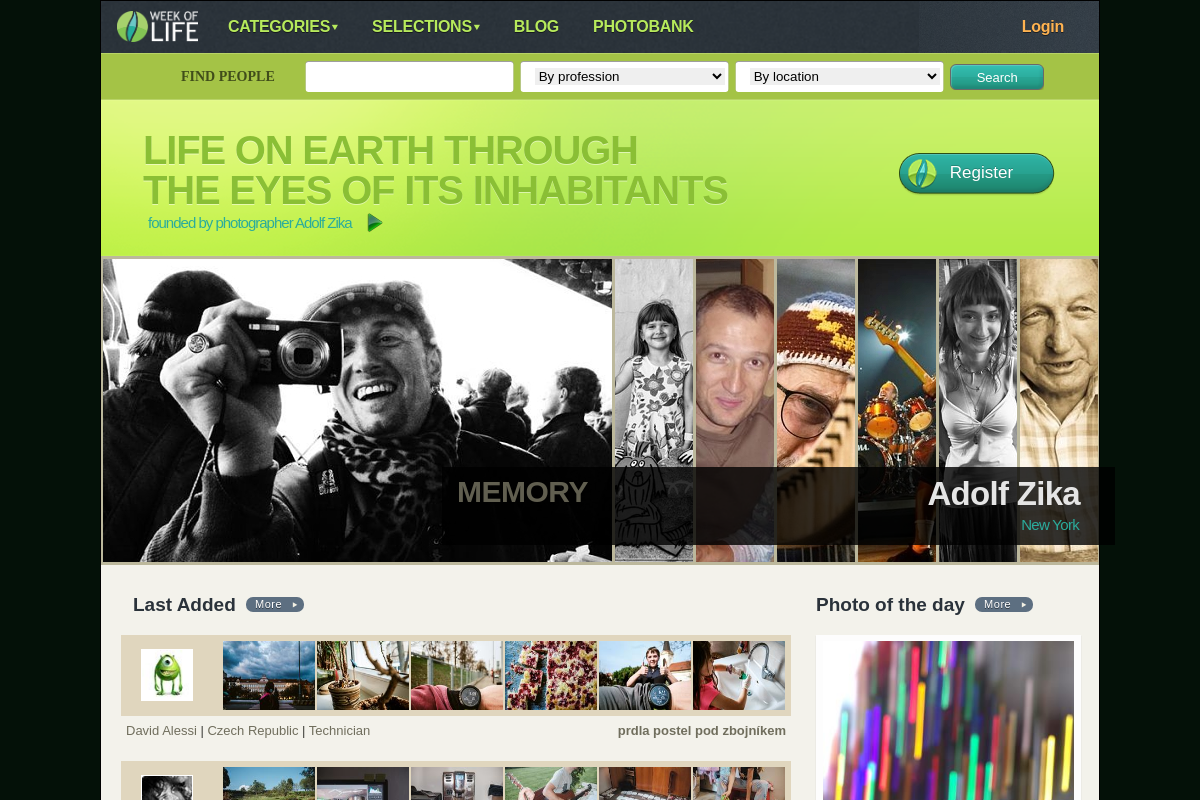Click the More button beside Last Added
The width and height of the screenshot is (1200, 800).
tap(275, 605)
